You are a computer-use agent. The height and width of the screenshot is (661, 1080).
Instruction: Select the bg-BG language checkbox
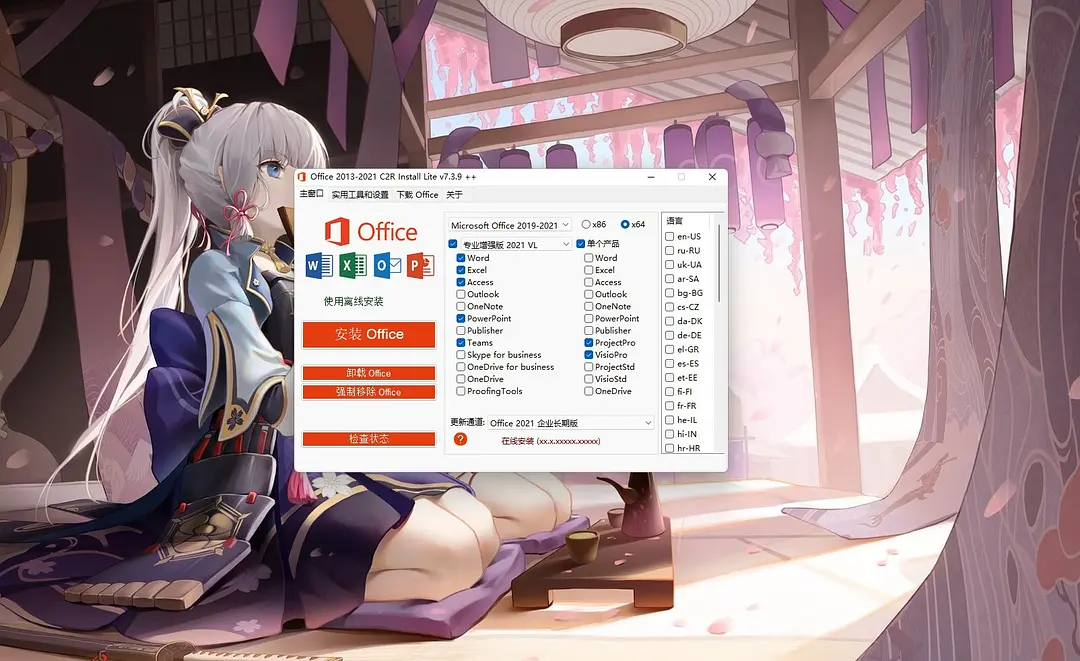(669, 293)
